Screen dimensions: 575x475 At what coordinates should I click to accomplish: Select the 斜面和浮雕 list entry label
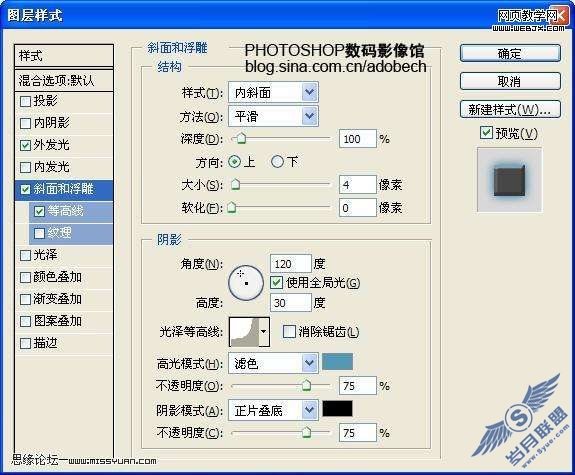coord(63,189)
